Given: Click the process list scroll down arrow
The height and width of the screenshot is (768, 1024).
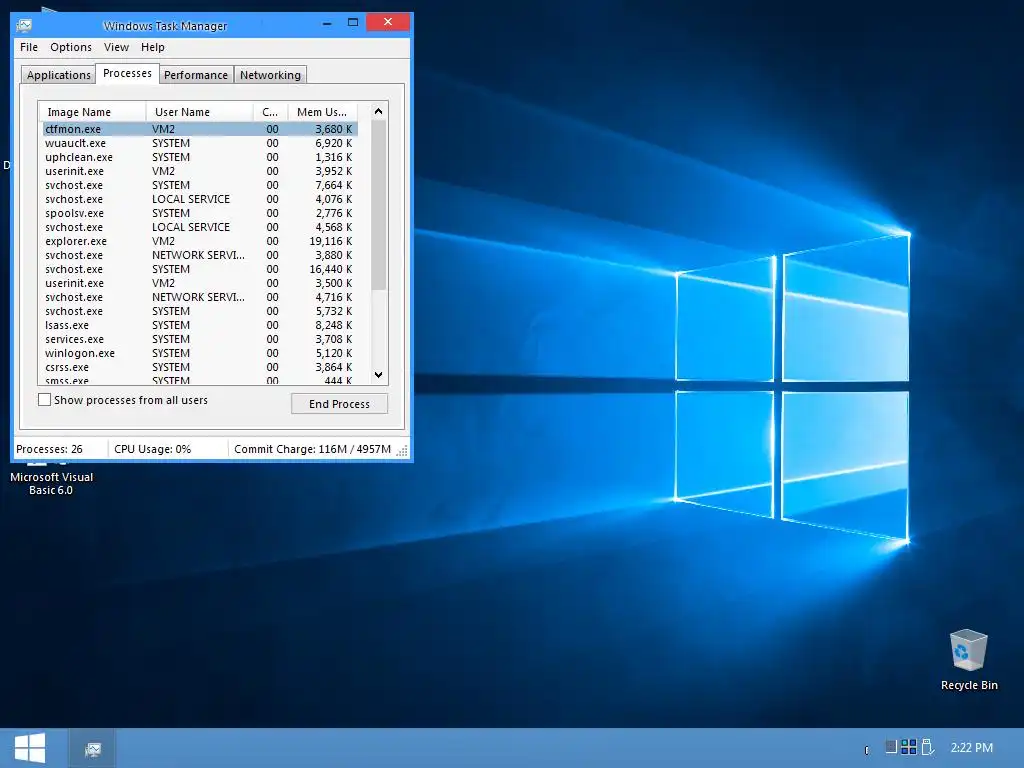Looking at the screenshot, I should pos(378,375).
